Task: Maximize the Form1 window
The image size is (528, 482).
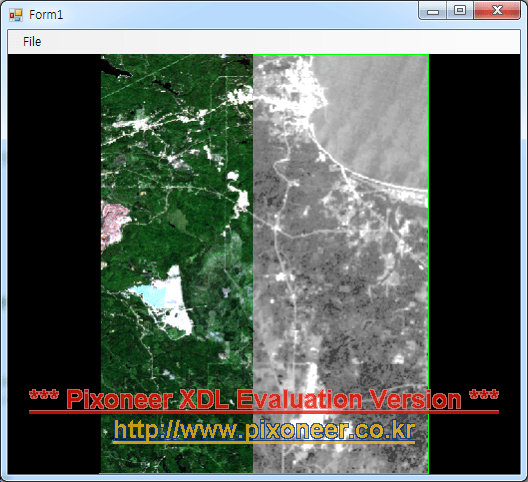Action: [460, 11]
